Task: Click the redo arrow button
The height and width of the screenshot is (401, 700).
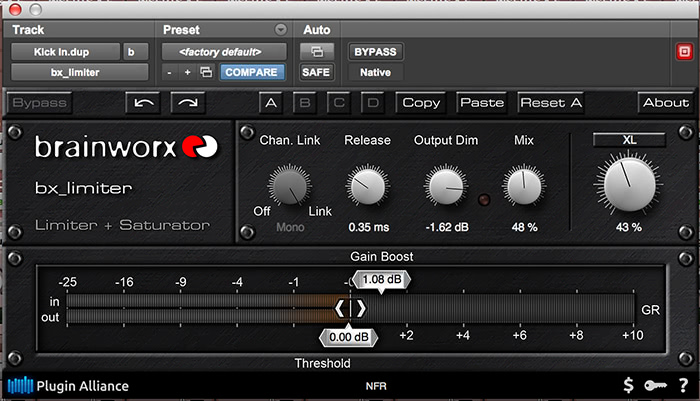Action: [x=188, y=103]
